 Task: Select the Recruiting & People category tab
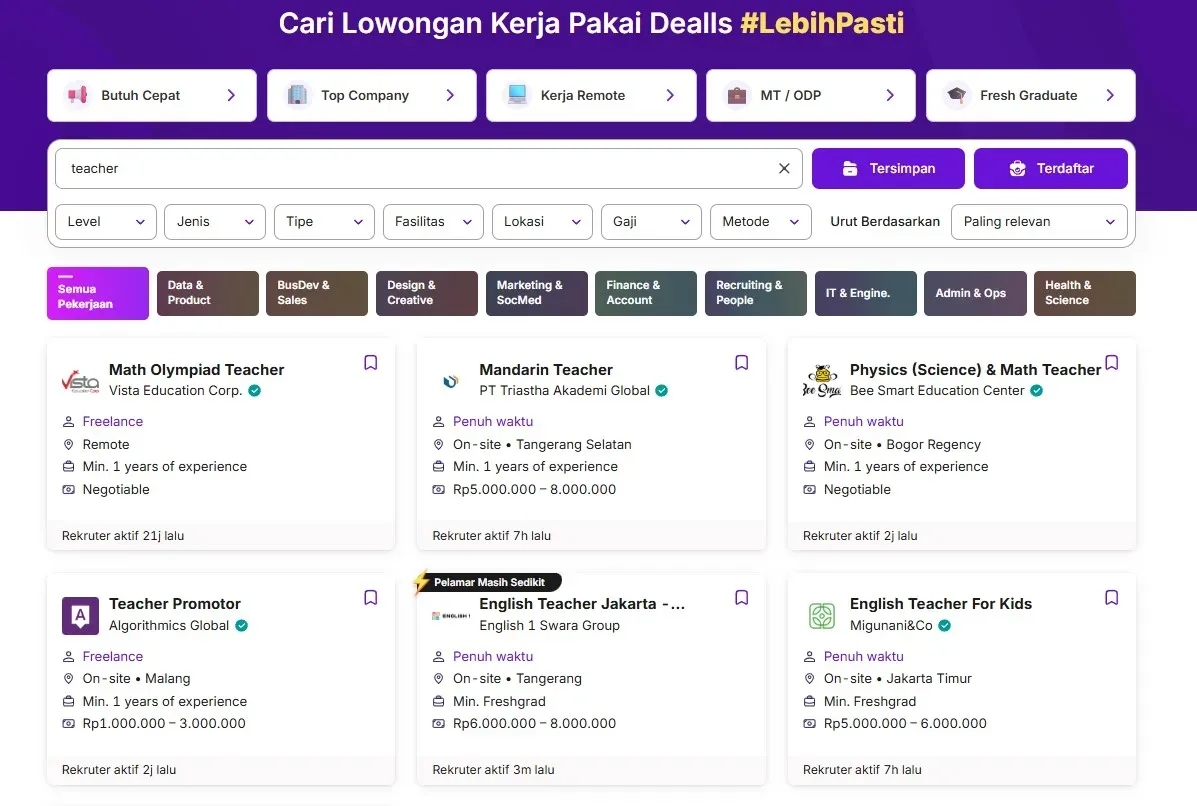pyautogui.click(x=756, y=294)
